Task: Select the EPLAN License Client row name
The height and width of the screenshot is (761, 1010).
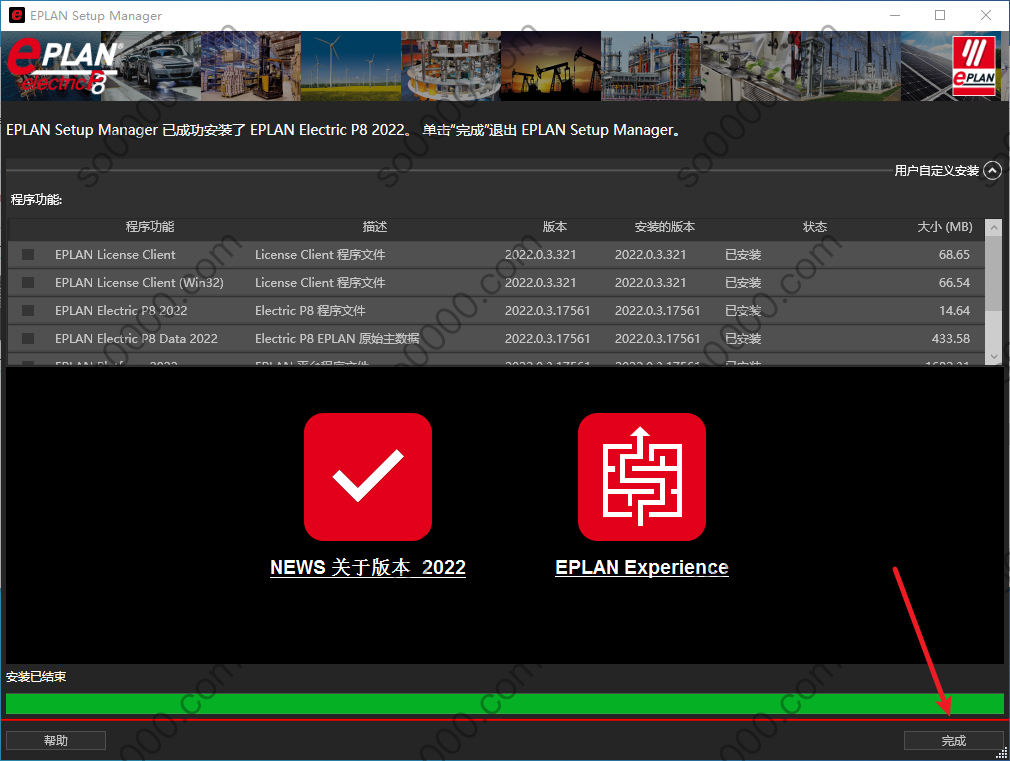Action: coord(115,255)
